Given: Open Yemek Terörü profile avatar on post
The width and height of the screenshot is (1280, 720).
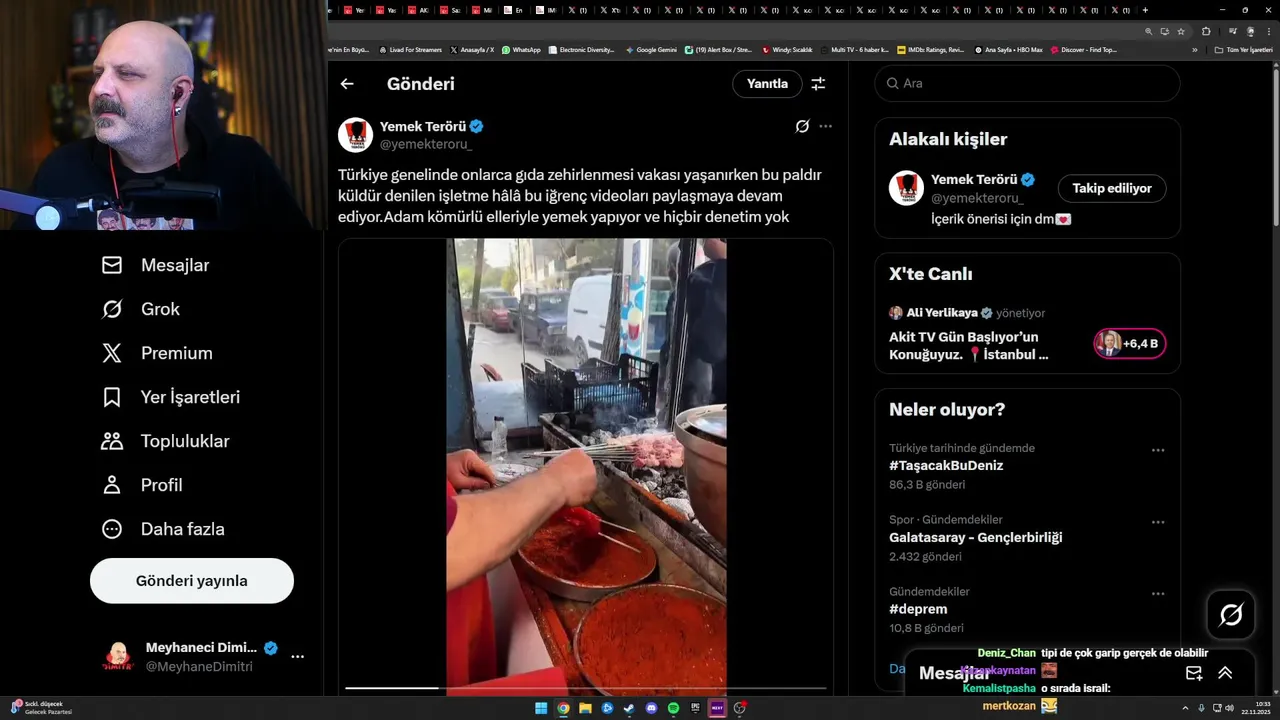Looking at the screenshot, I should click(355, 134).
